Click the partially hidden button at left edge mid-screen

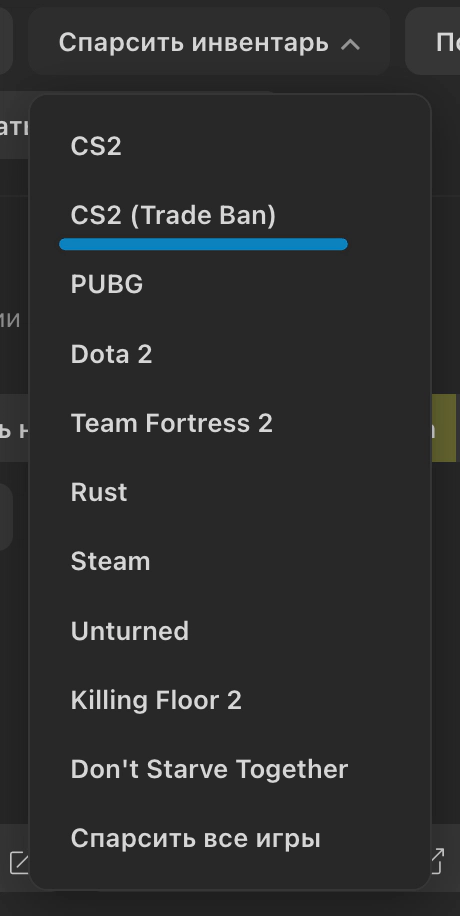[15, 428]
